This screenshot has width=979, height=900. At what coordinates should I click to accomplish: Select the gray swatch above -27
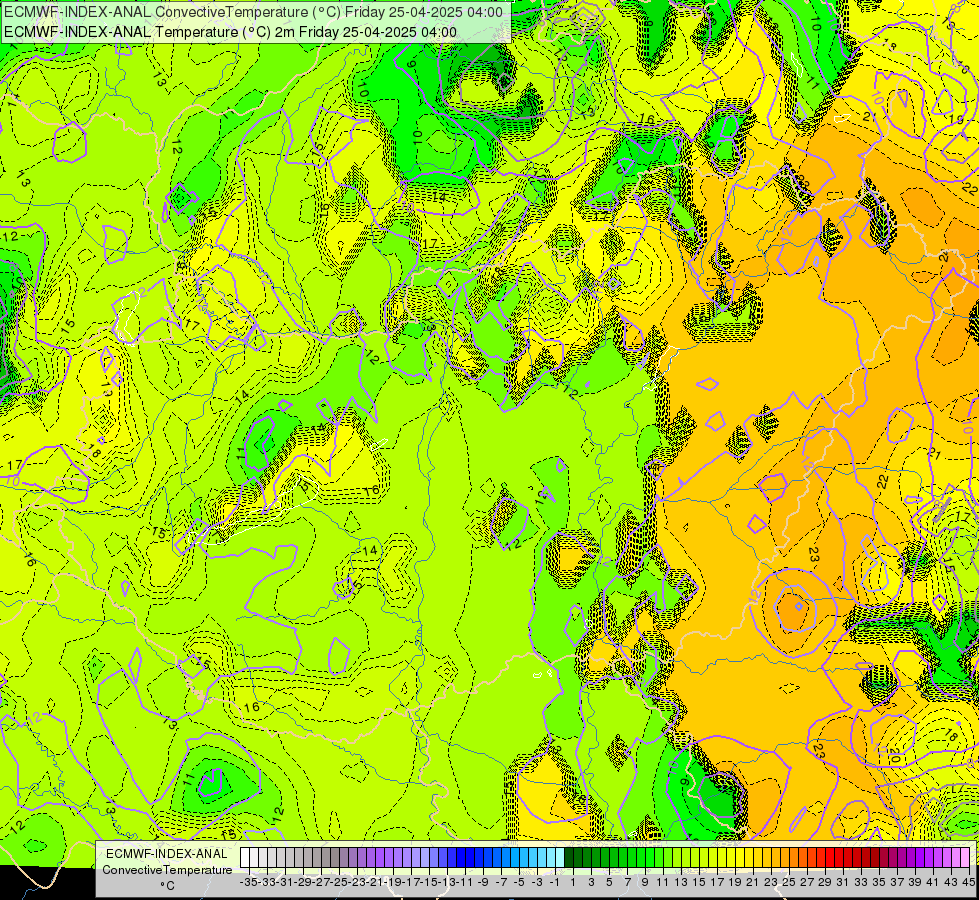pyautogui.click(x=317, y=857)
